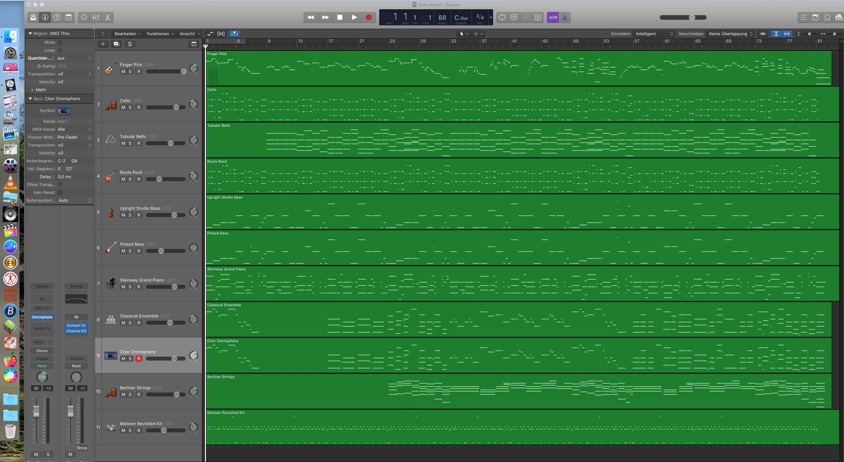Click the Bnce button on output strip
This screenshot has width=844, height=462.
click(82, 448)
